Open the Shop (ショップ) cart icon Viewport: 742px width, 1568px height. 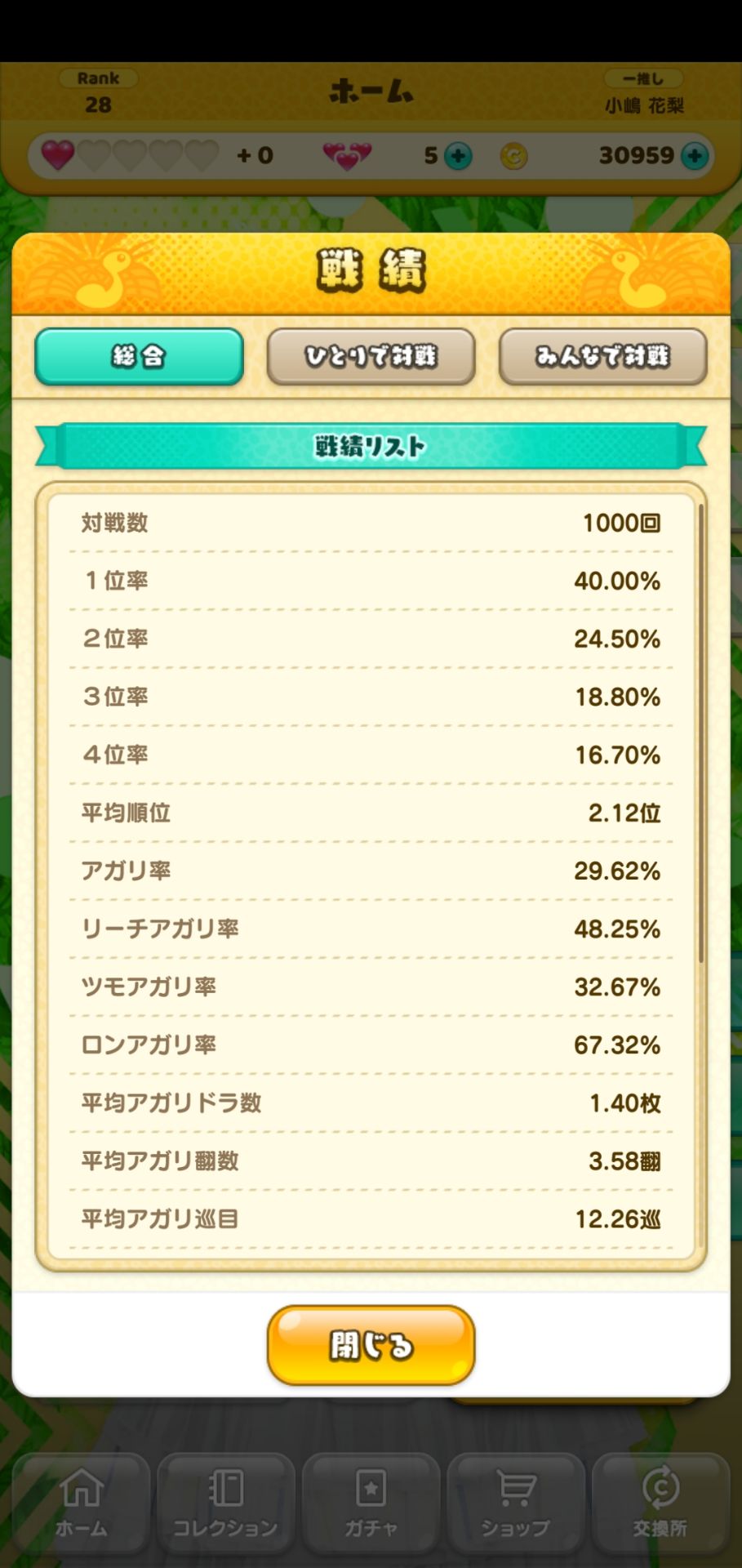click(x=515, y=1501)
